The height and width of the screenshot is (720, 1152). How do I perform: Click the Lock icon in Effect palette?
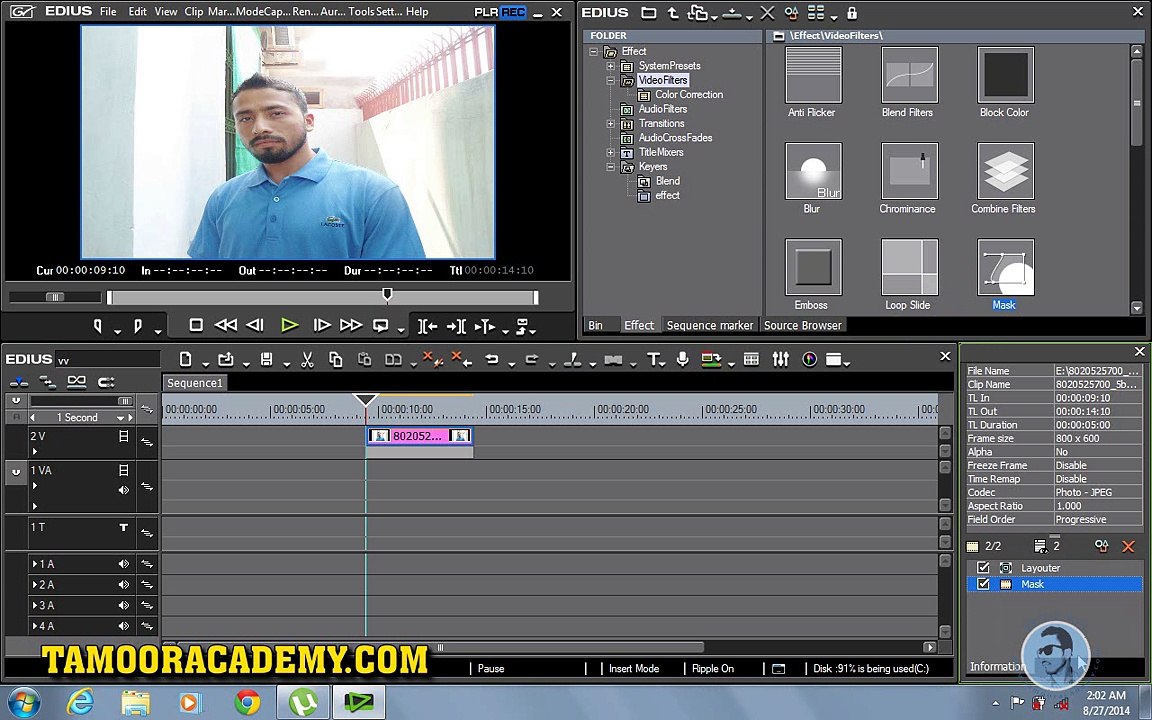tap(852, 12)
